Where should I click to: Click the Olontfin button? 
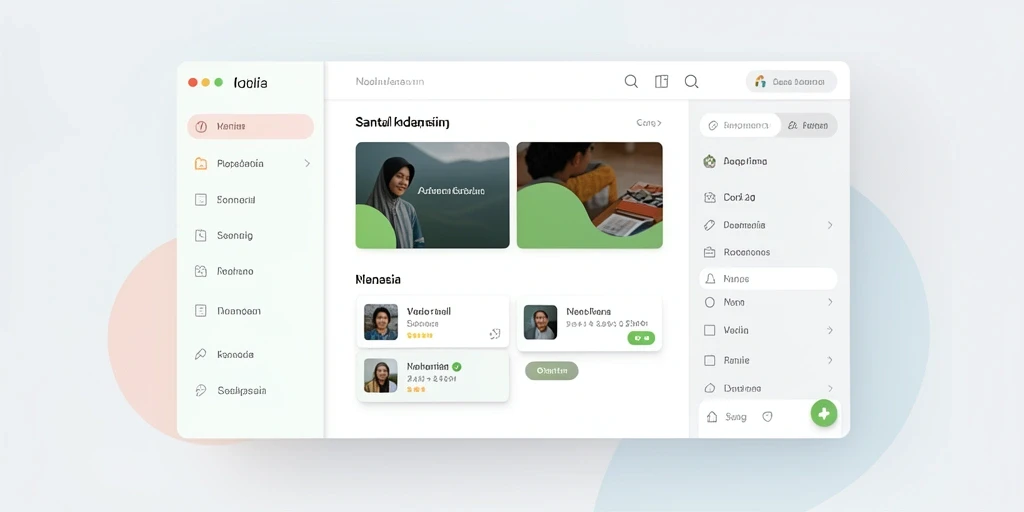pyautogui.click(x=552, y=371)
